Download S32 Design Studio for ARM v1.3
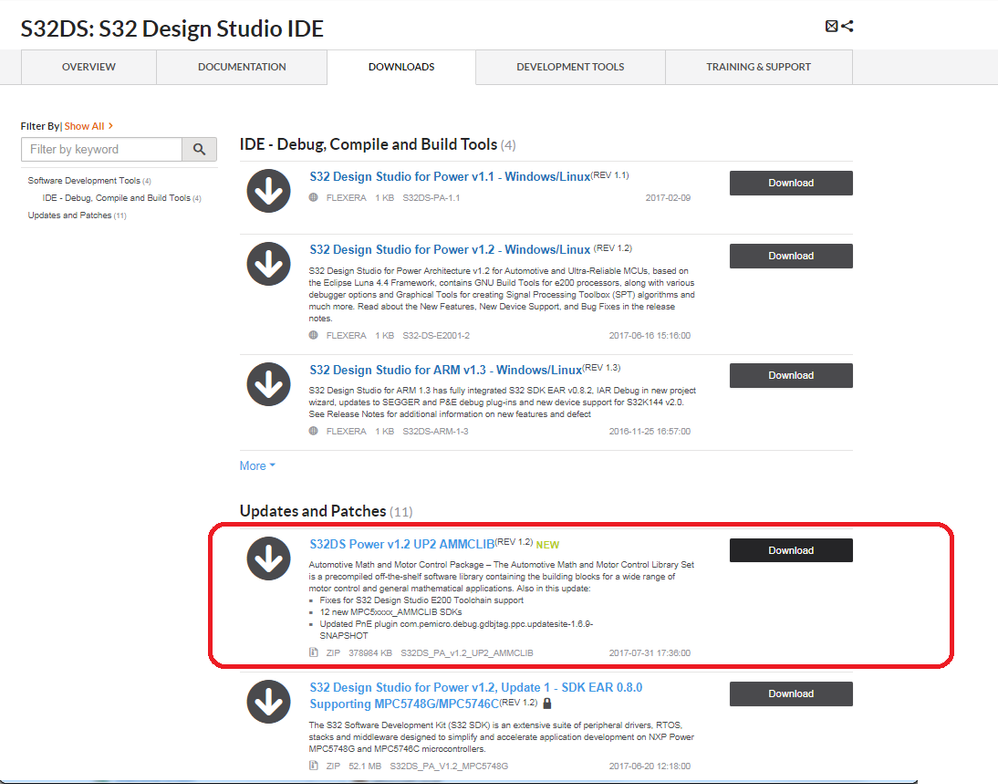This screenshot has height=784, width=998. pyautogui.click(x=791, y=375)
